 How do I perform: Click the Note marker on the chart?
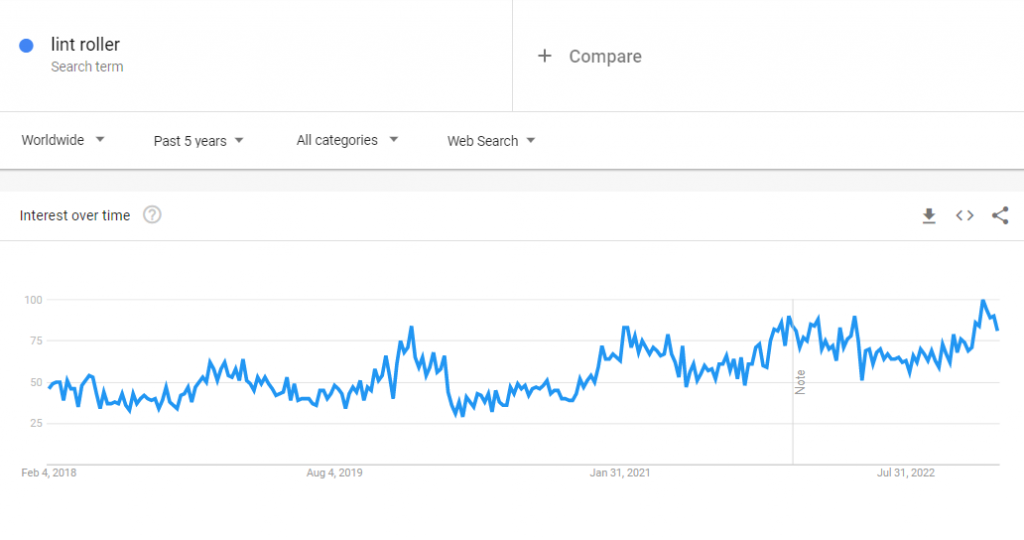(800, 381)
